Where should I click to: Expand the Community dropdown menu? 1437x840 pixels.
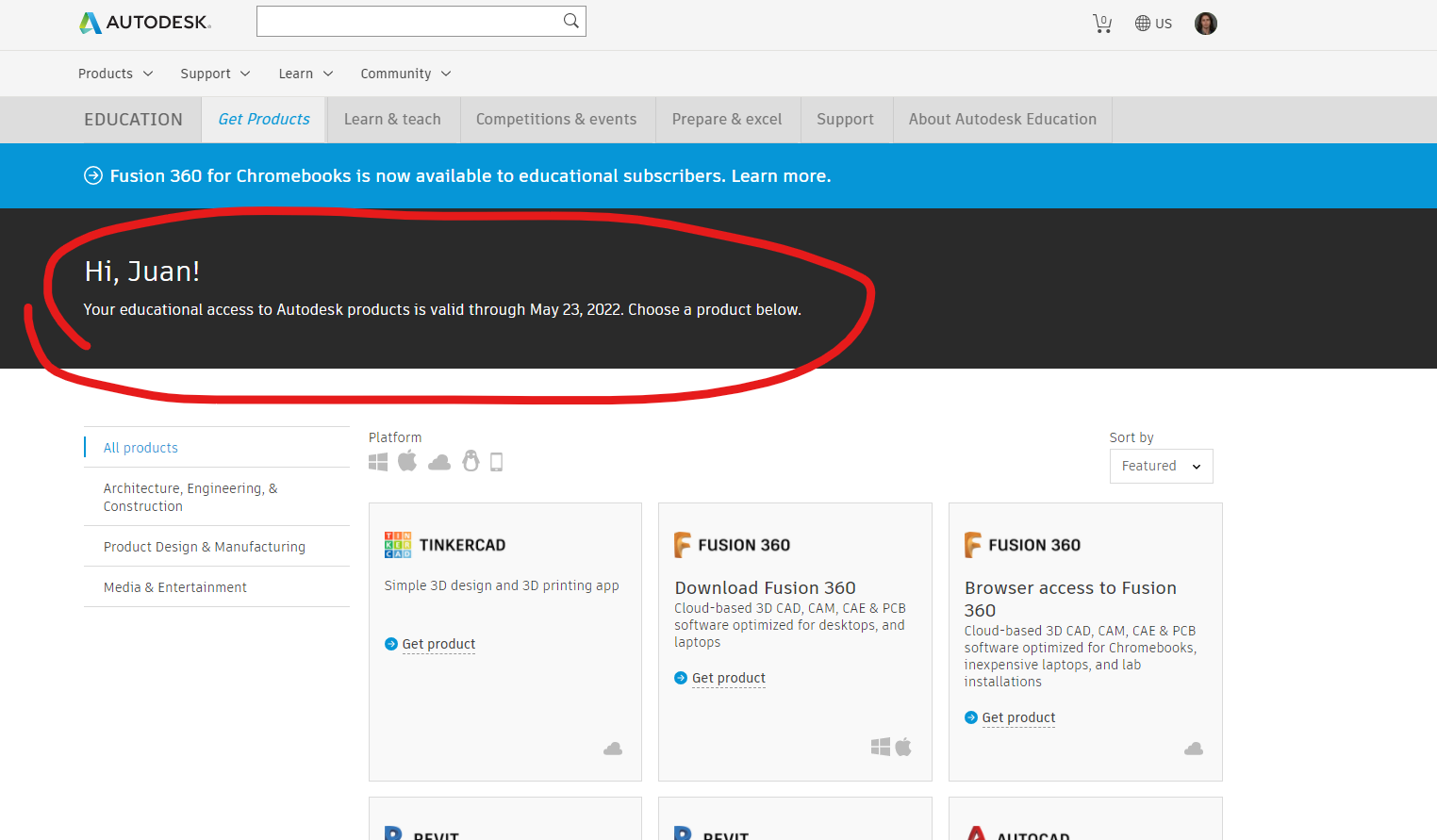[405, 74]
